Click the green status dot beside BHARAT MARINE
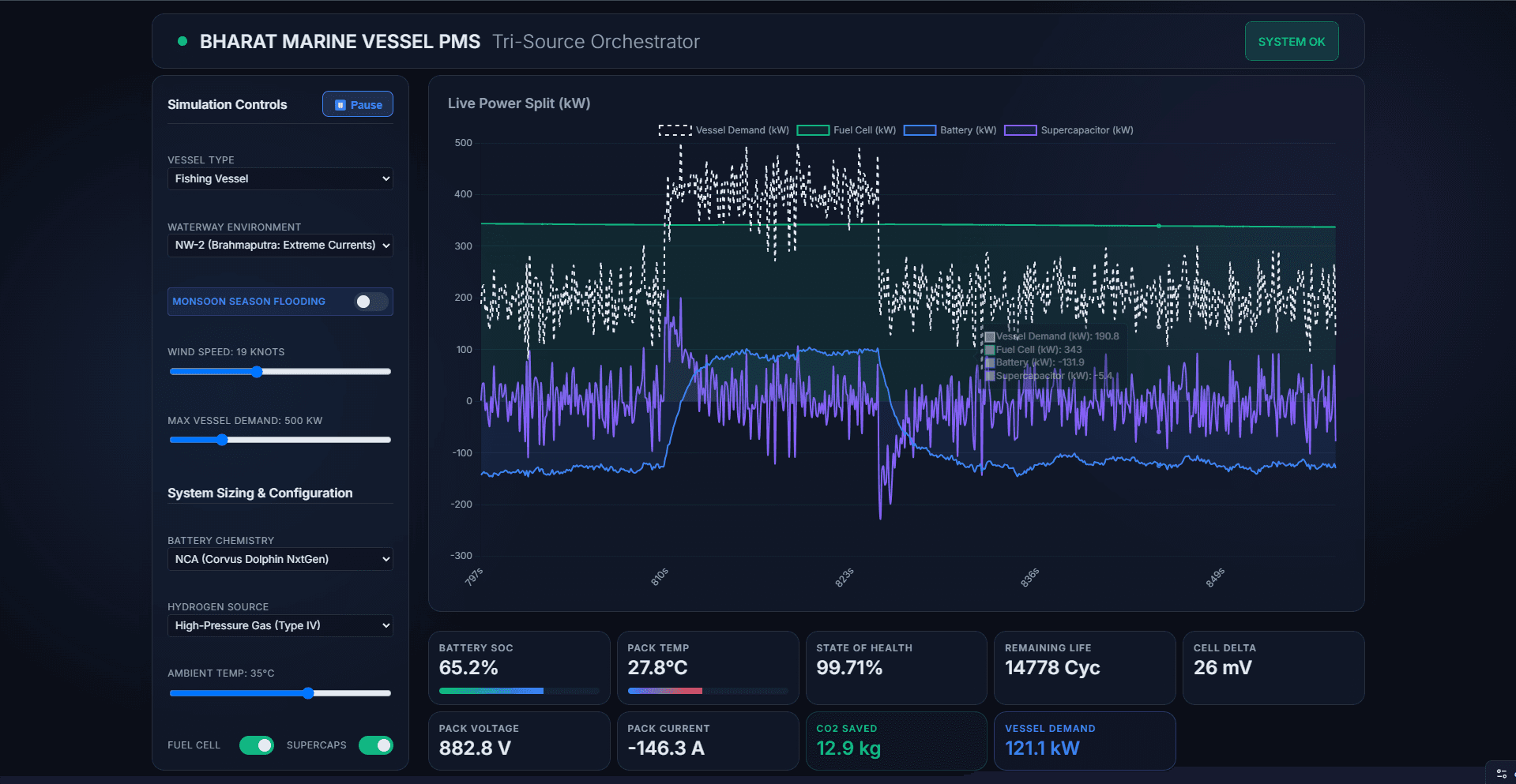Viewport: 1516px width, 784px height. 182,41
